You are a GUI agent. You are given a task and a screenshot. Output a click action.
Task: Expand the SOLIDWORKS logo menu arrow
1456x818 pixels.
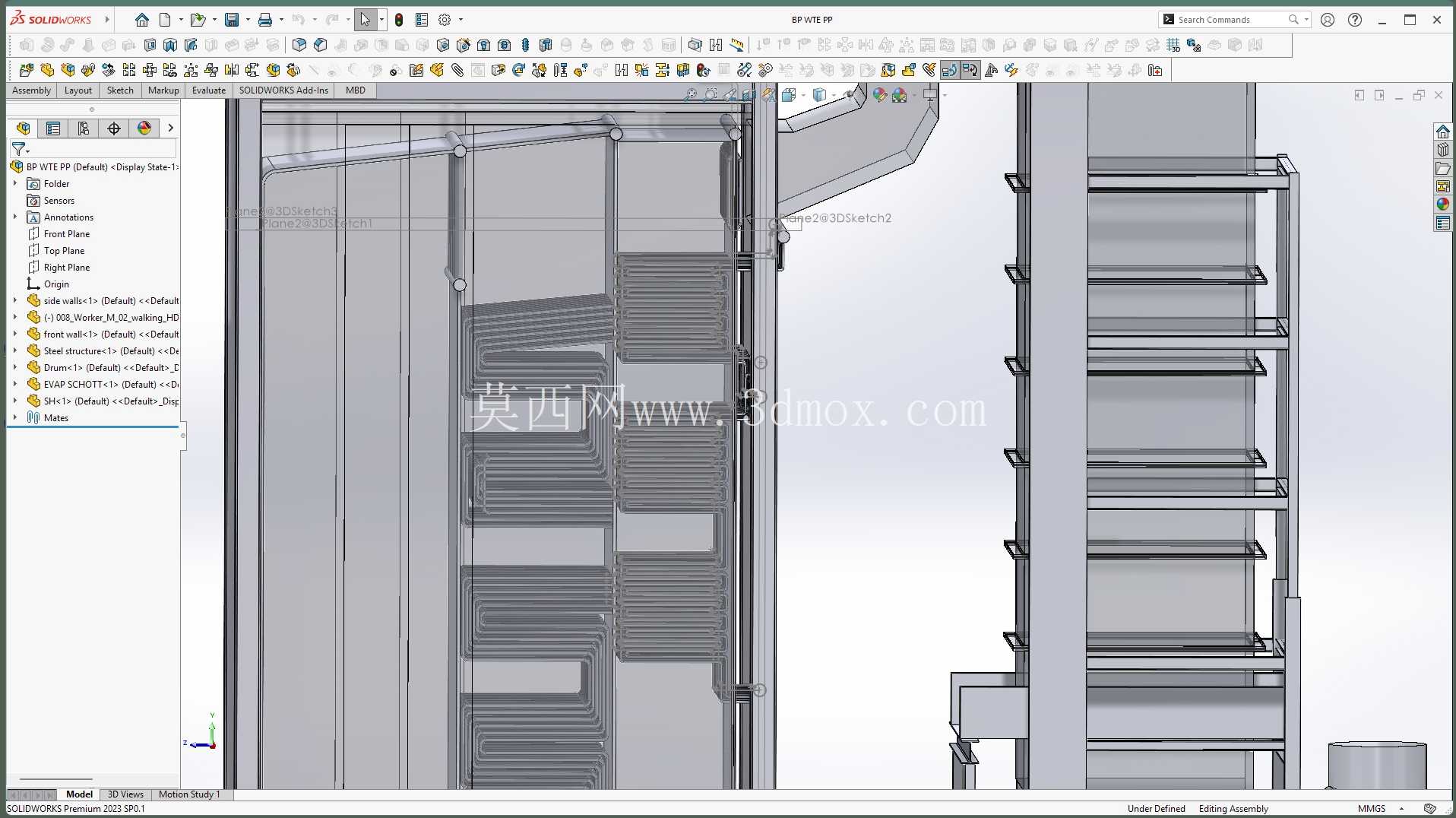tap(107, 20)
